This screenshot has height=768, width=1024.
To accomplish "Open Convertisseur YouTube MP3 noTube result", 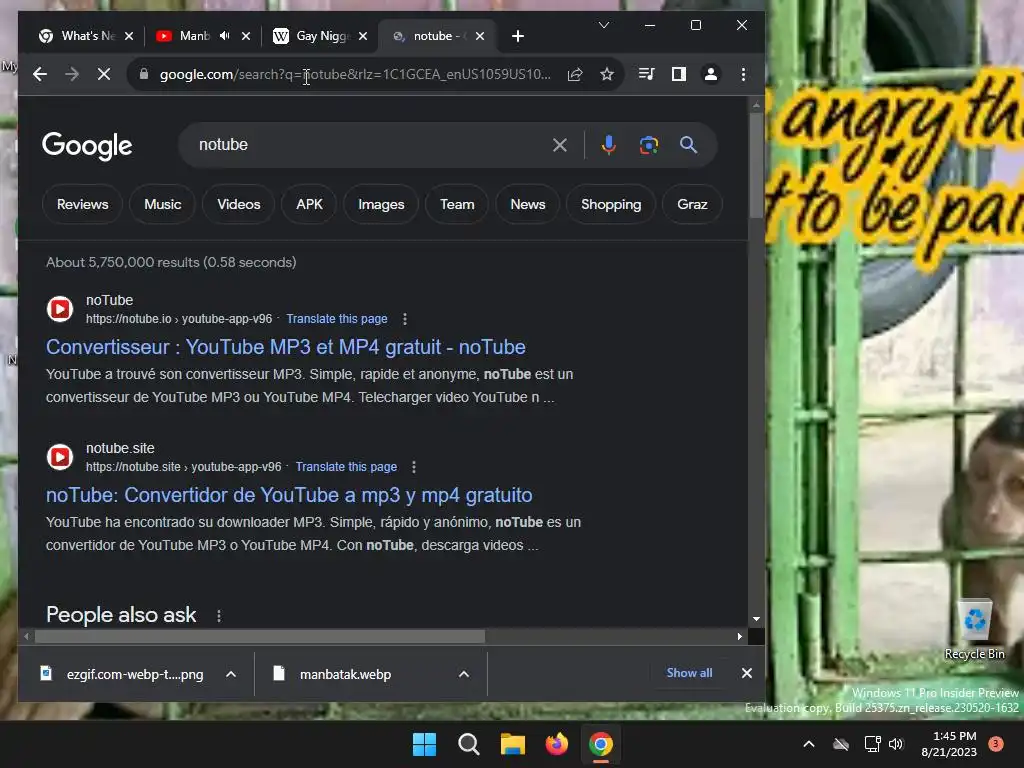I will pyautogui.click(x=285, y=347).
